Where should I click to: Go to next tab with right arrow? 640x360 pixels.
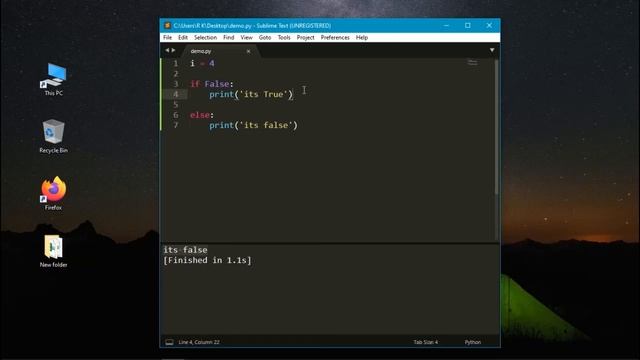point(173,50)
